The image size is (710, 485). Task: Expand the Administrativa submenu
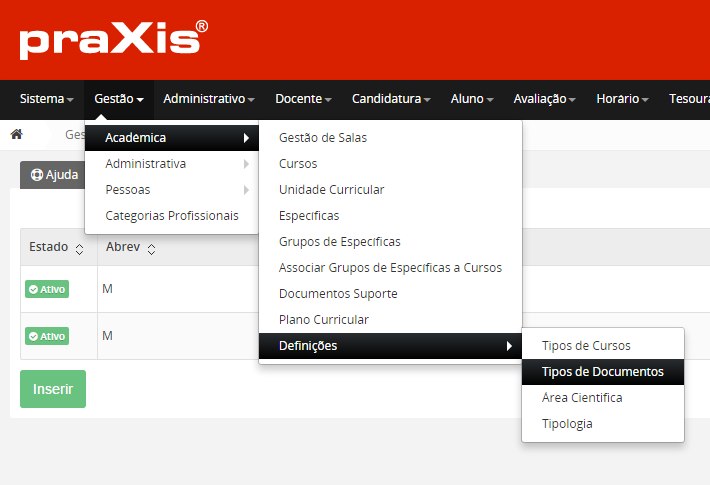pos(172,163)
